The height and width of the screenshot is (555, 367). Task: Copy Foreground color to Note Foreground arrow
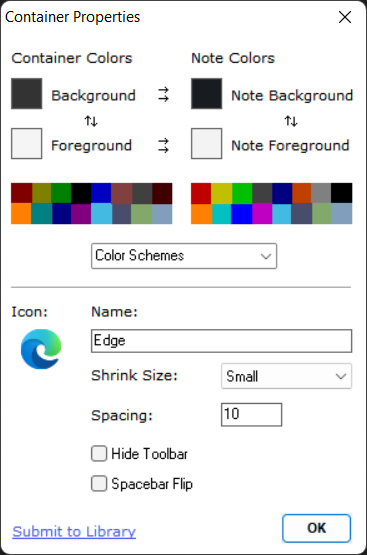163,145
